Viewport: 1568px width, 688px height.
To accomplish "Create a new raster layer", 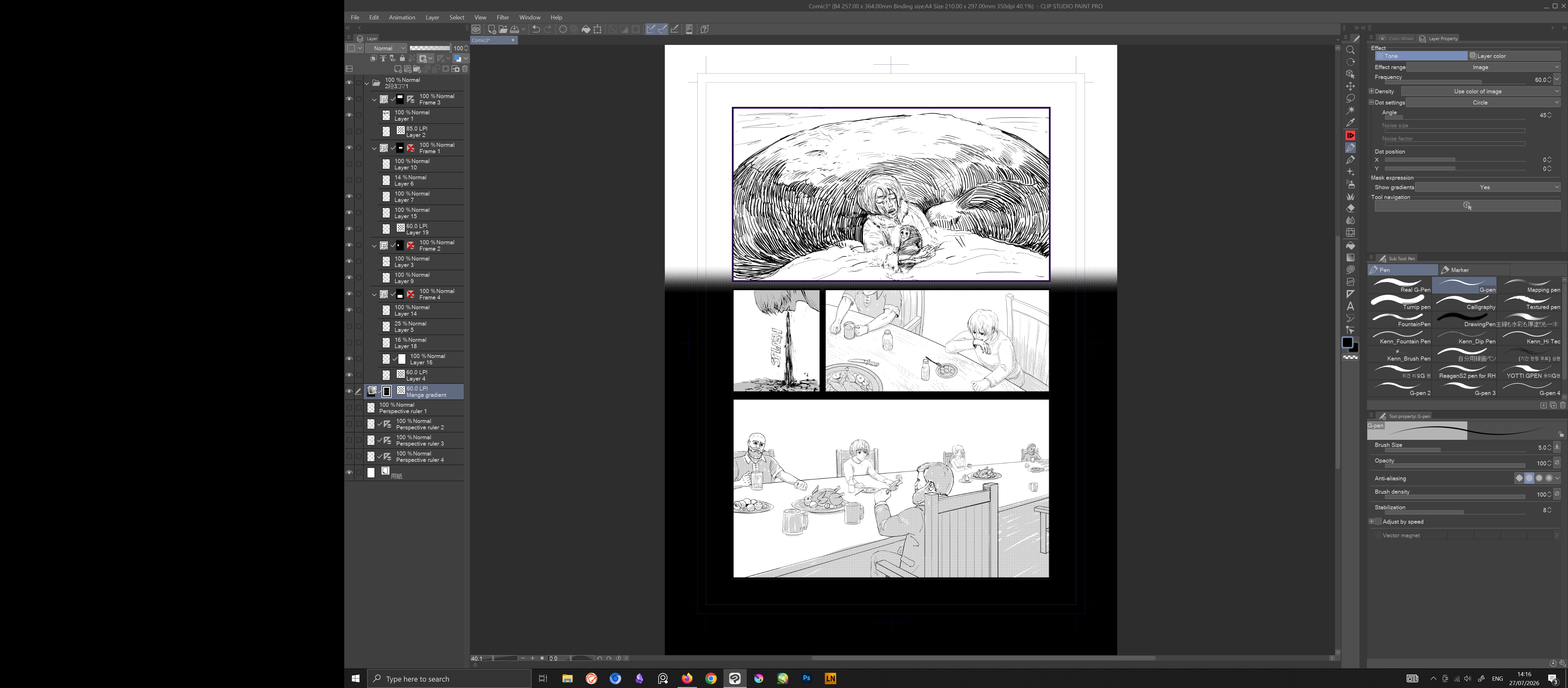I will coord(398,69).
